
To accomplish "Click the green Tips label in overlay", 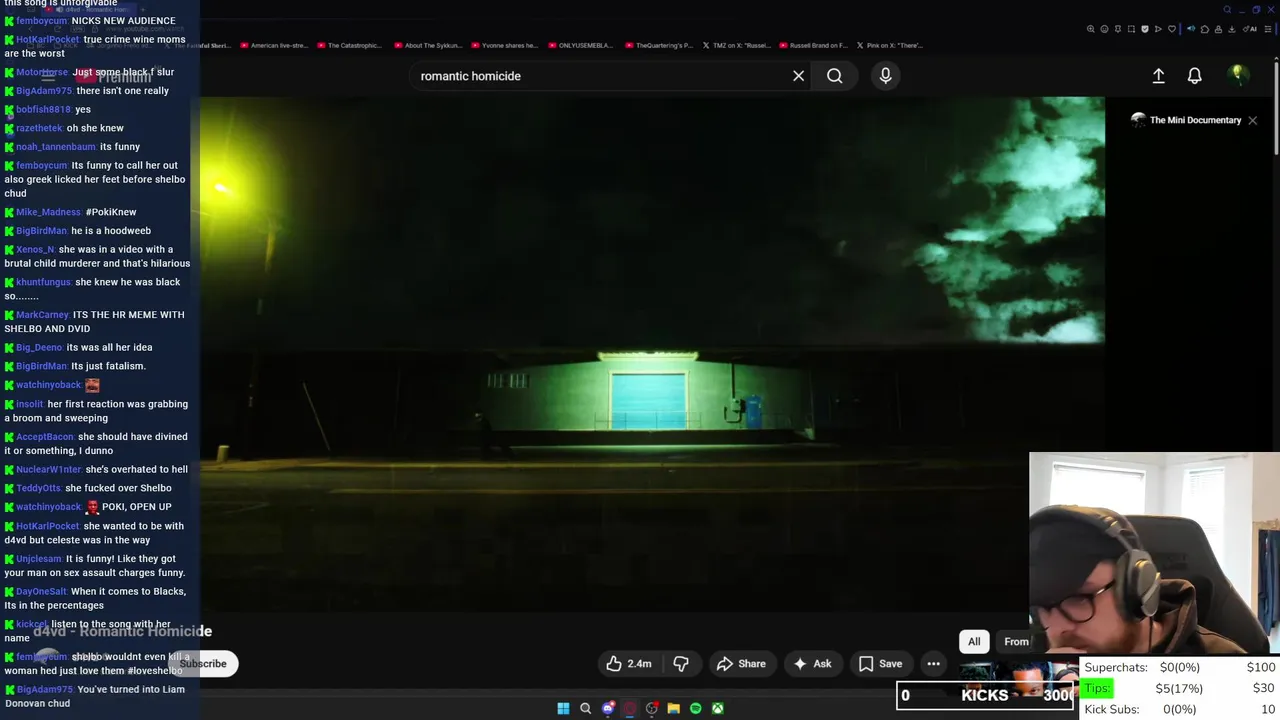I will pyautogui.click(x=1097, y=688).
